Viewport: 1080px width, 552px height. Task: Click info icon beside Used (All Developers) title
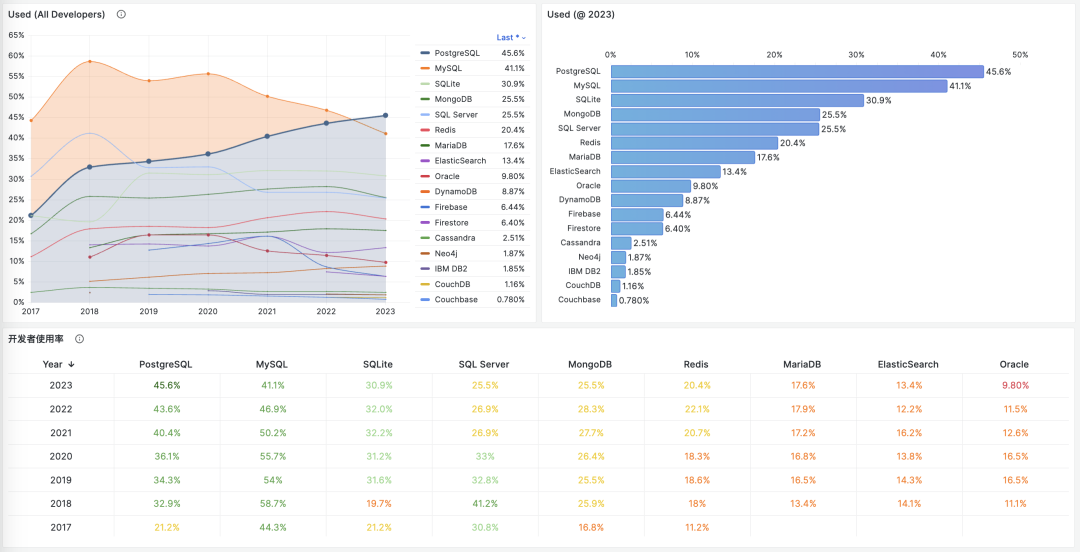(x=121, y=14)
